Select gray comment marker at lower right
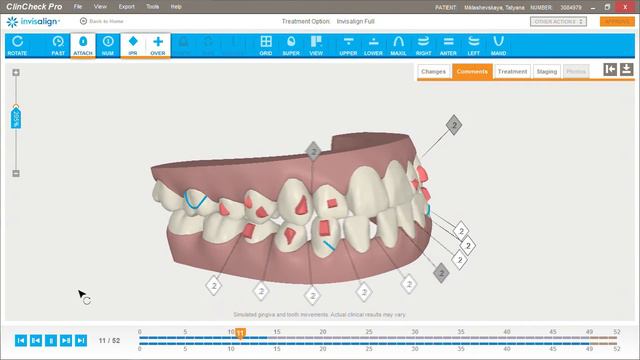Image resolution: width=640 pixels, height=360 pixels. [441, 273]
